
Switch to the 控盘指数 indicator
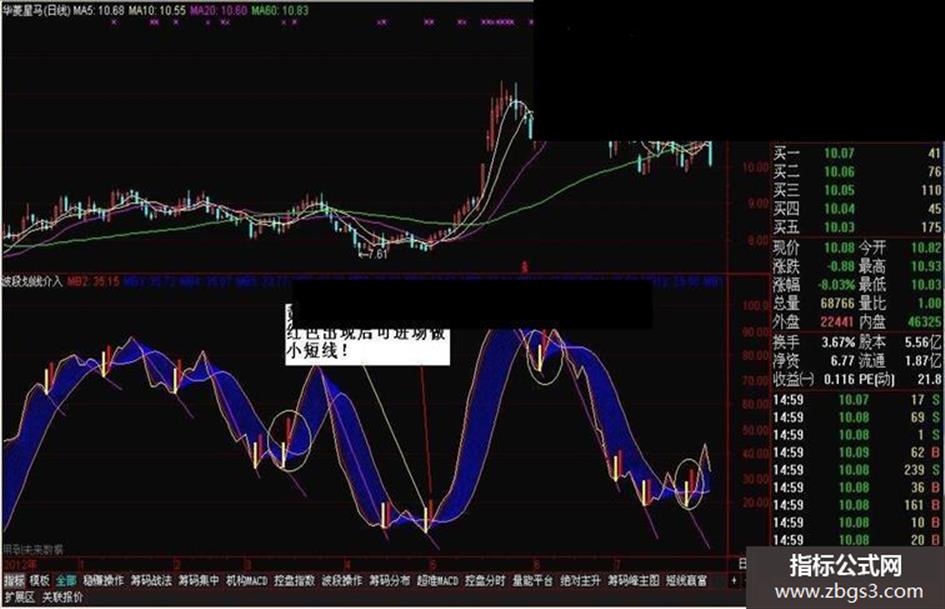(x=294, y=581)
